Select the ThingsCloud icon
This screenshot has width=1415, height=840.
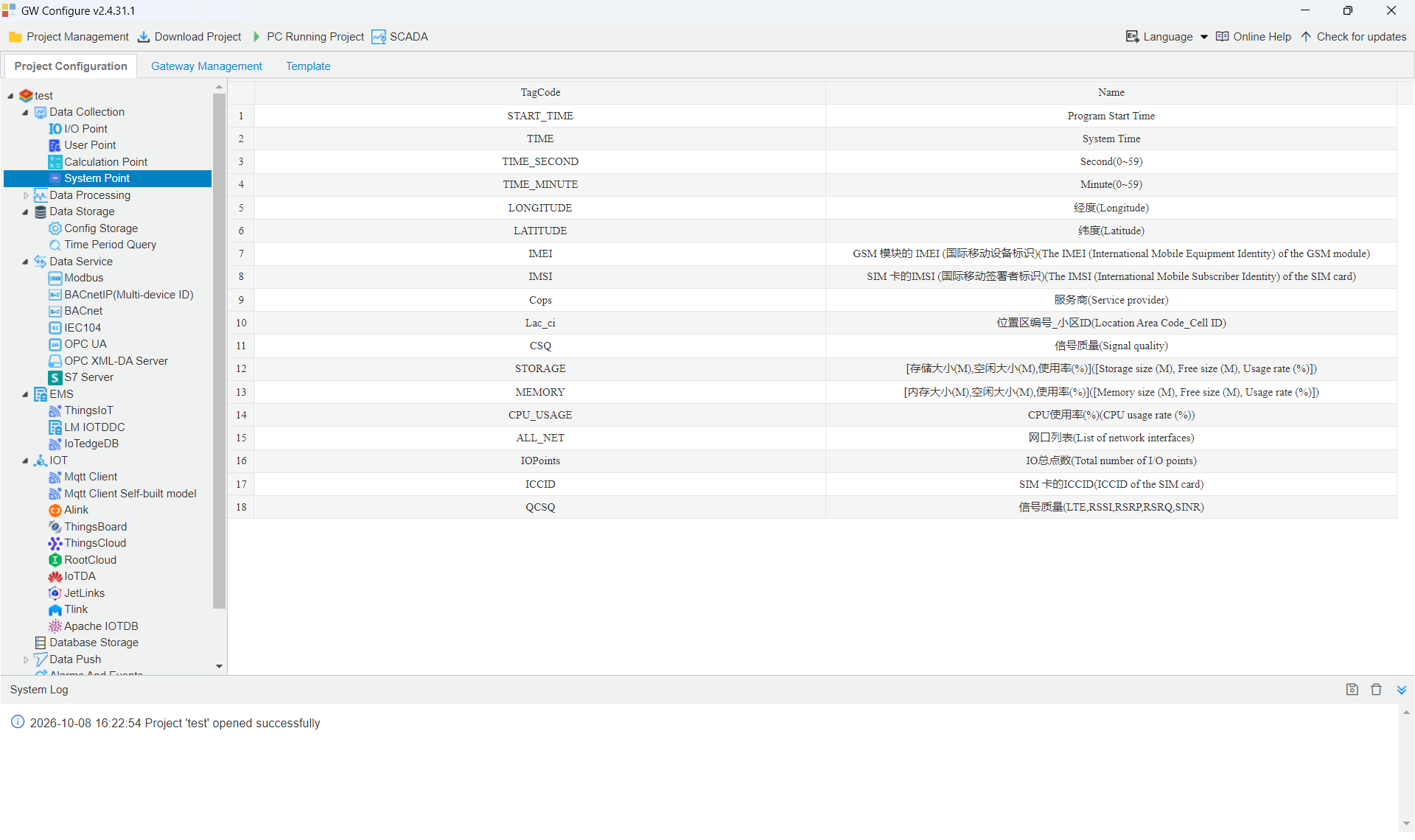click(x=55, y=543)
